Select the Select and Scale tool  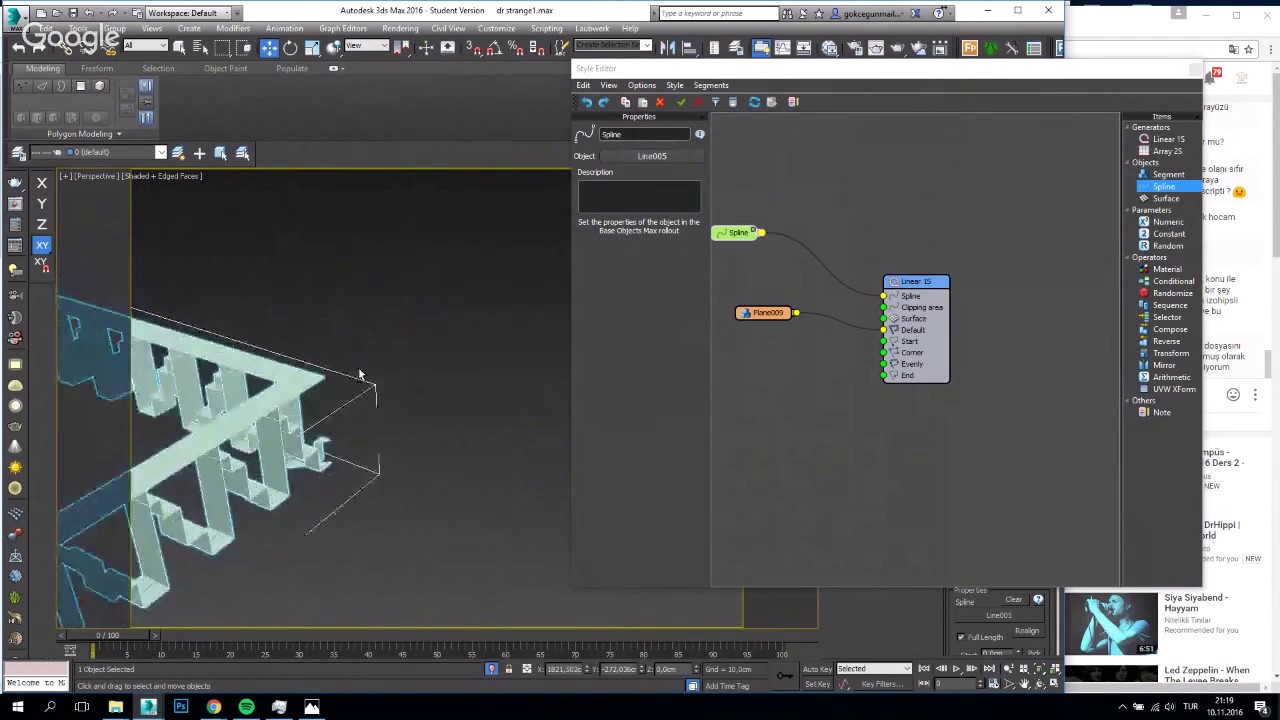point(312,48)
